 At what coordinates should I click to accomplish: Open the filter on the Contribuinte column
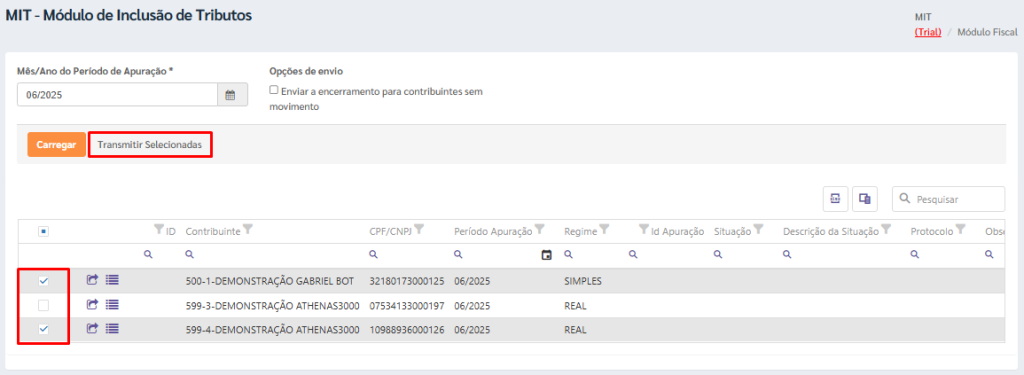coord(248,229)
